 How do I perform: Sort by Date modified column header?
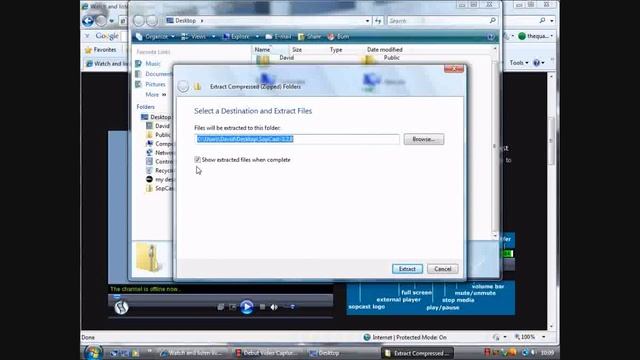point(384,49)
